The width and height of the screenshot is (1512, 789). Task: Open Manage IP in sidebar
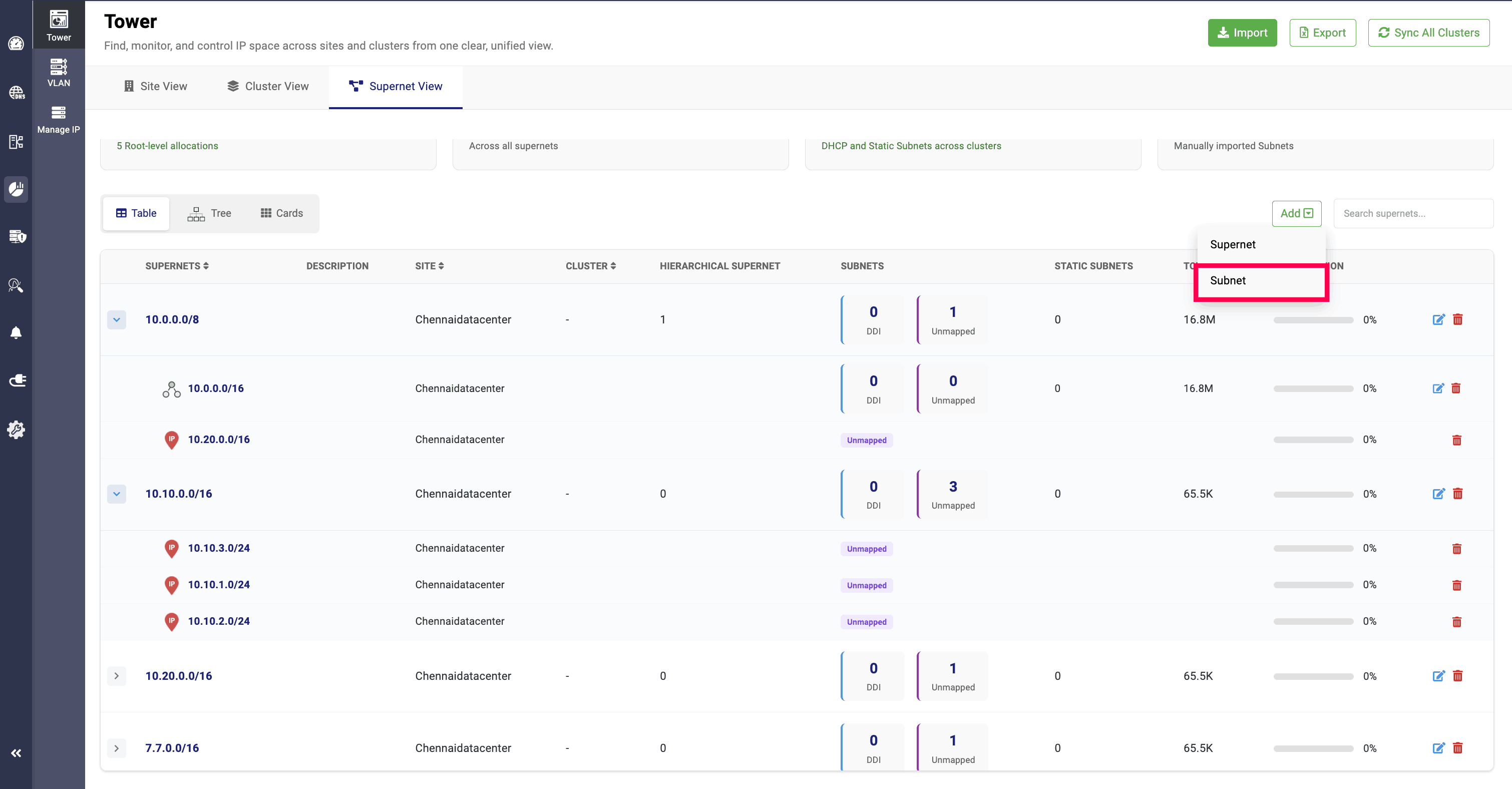point(58,119)
